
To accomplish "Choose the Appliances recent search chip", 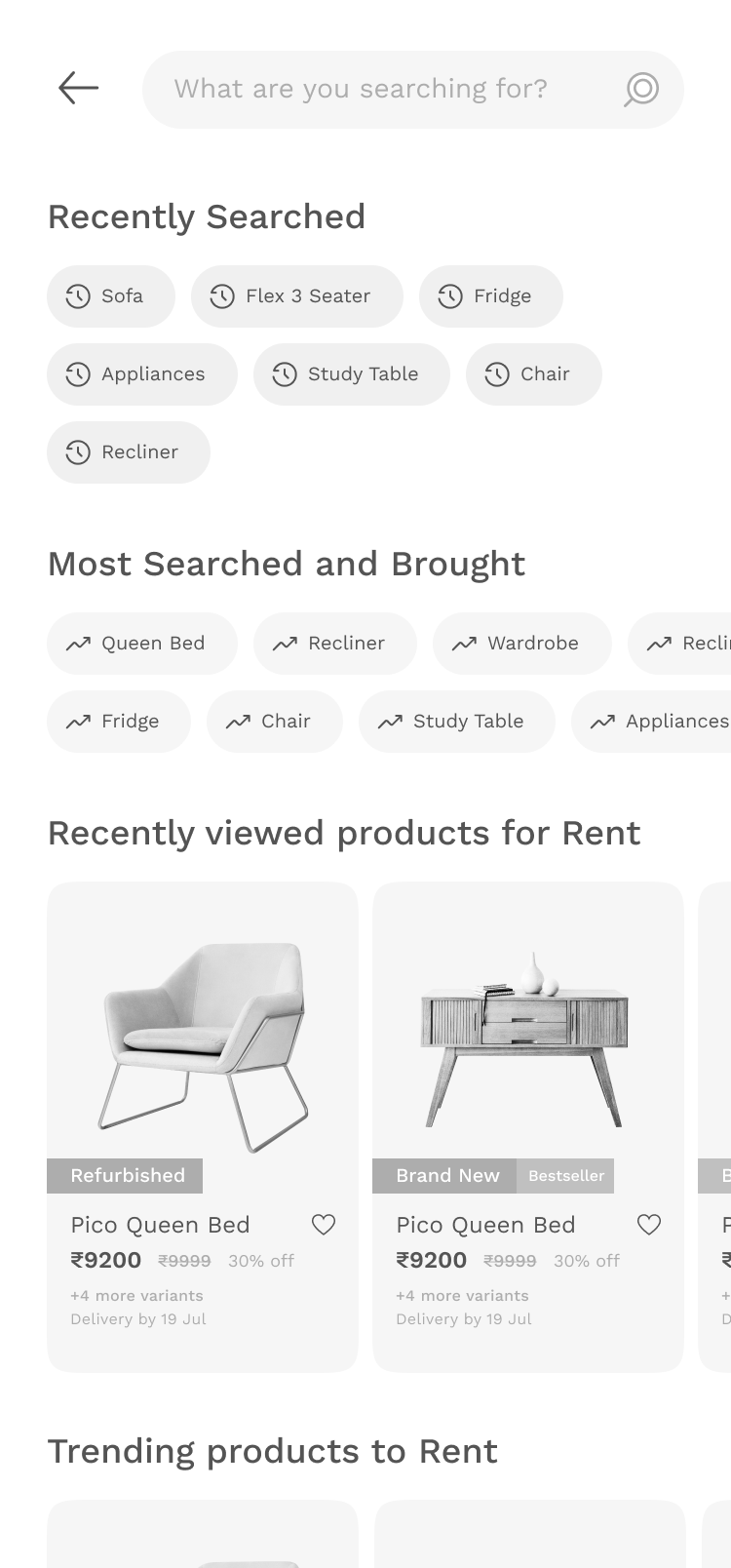I will click(142, 374).
